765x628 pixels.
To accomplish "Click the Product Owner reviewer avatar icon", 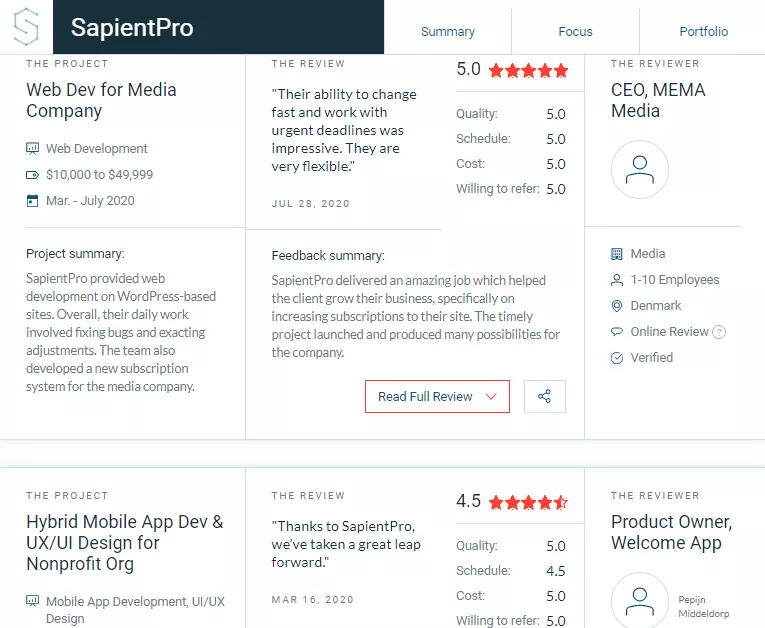I will (640, 600).
